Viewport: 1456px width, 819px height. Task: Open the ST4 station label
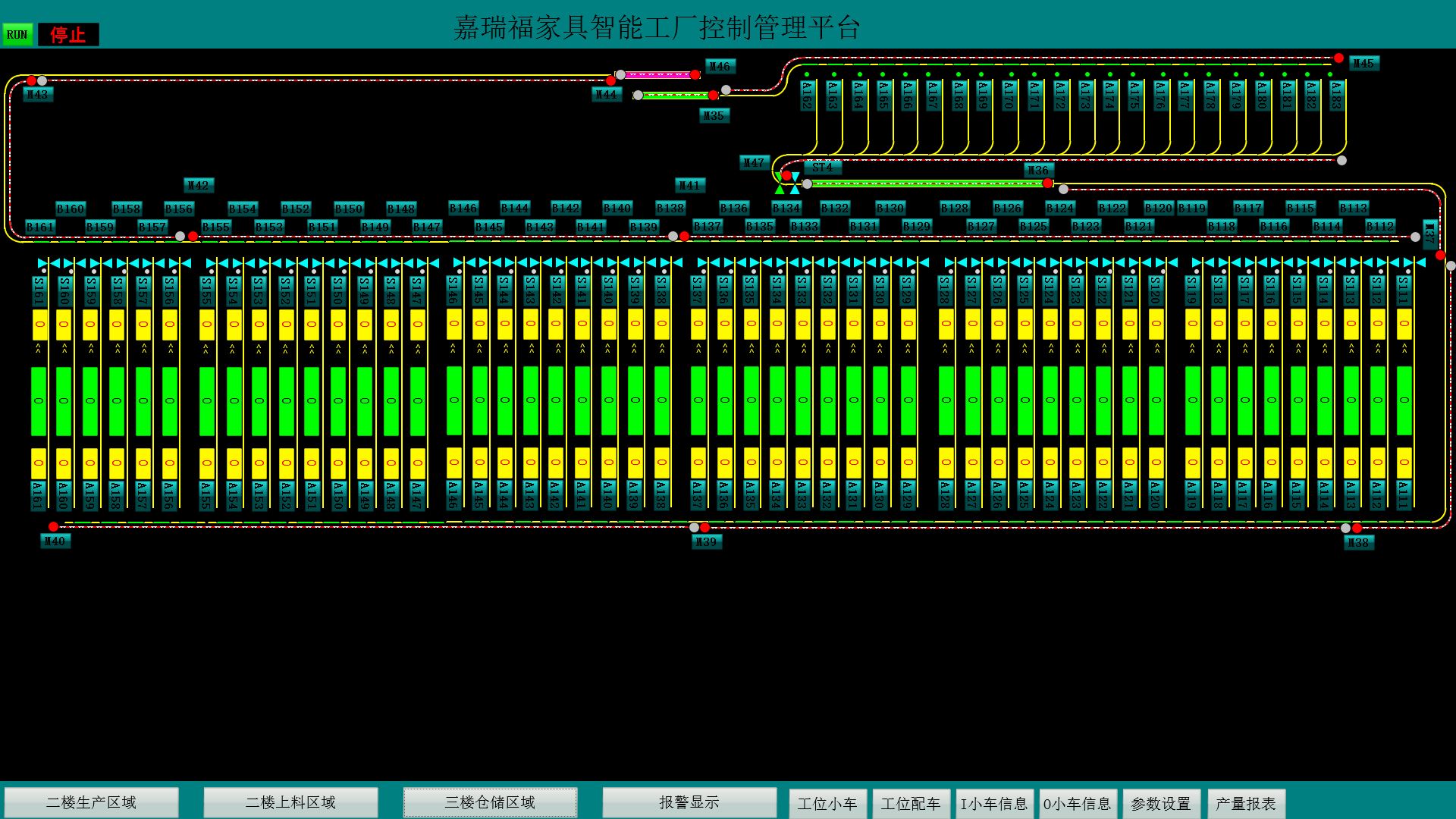(x=822, y=167)
